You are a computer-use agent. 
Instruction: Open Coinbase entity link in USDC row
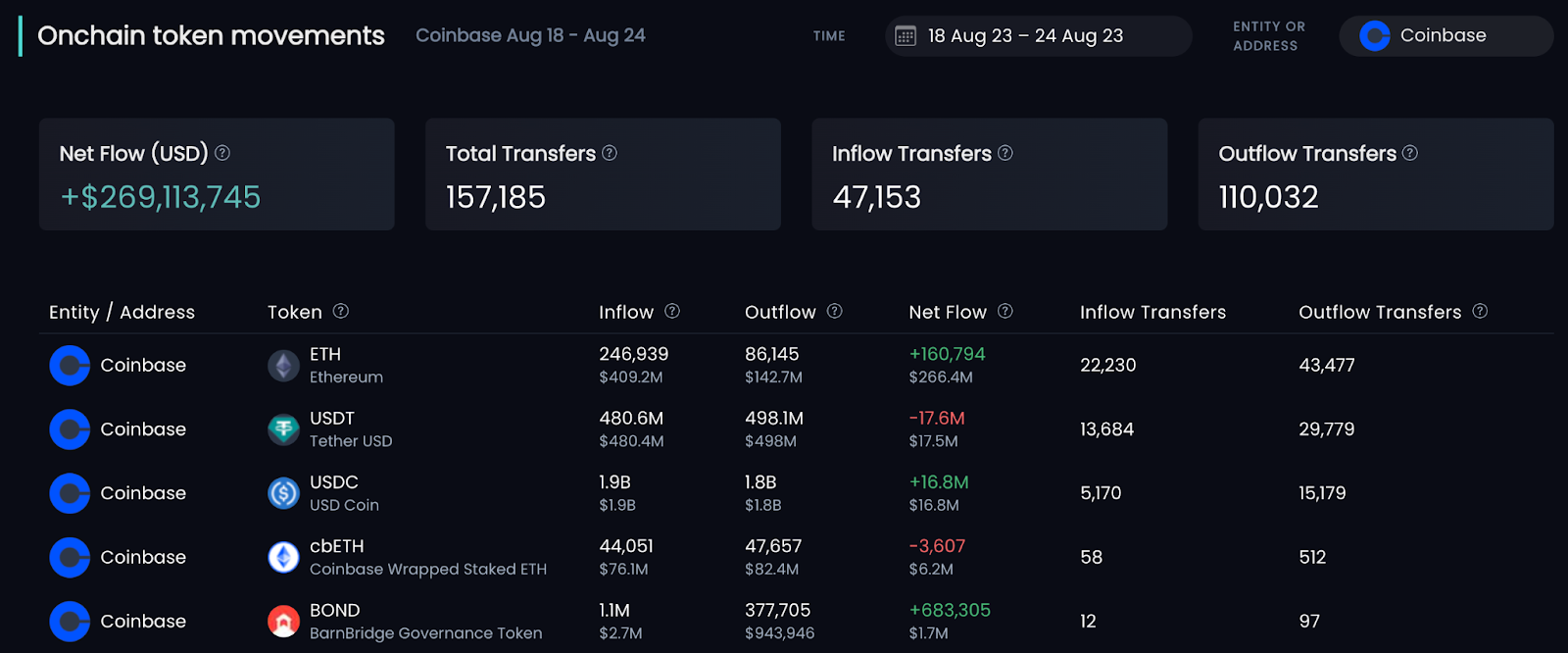[143, 493]
